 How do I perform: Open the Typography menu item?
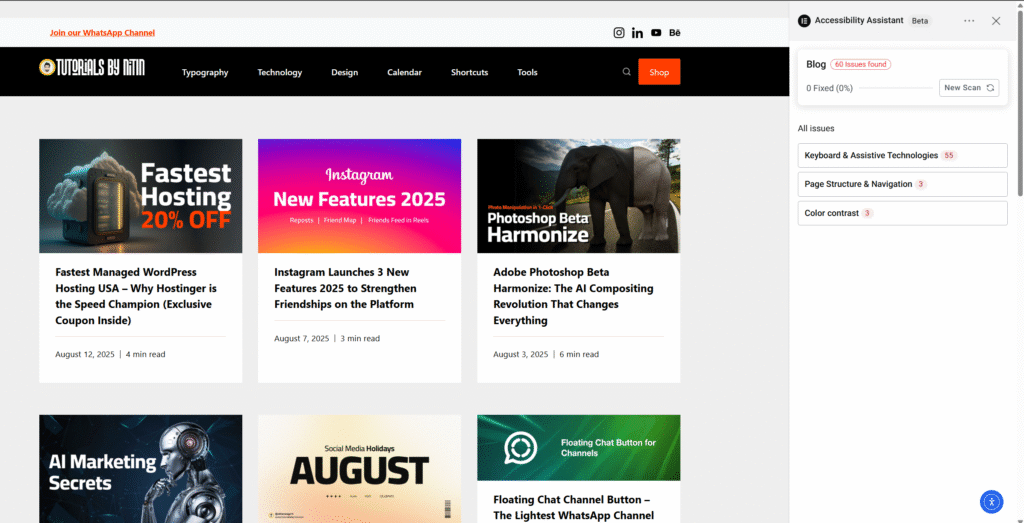205,72
